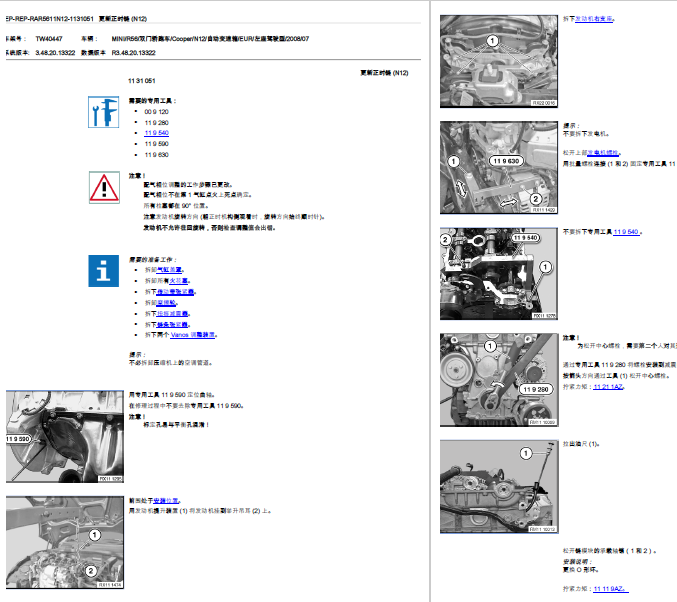
Task: Click the blue special tools wrench icon
Action: [x=104, y=112]
